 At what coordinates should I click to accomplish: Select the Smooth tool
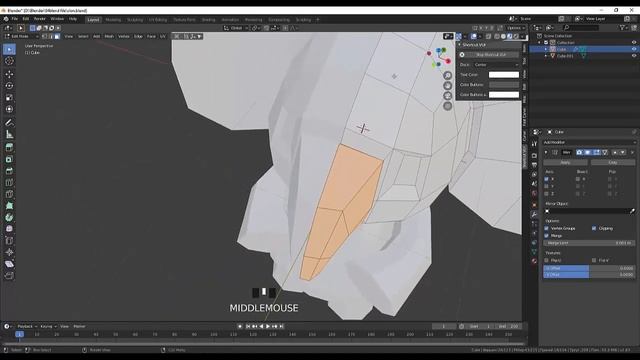coord(9,229)
